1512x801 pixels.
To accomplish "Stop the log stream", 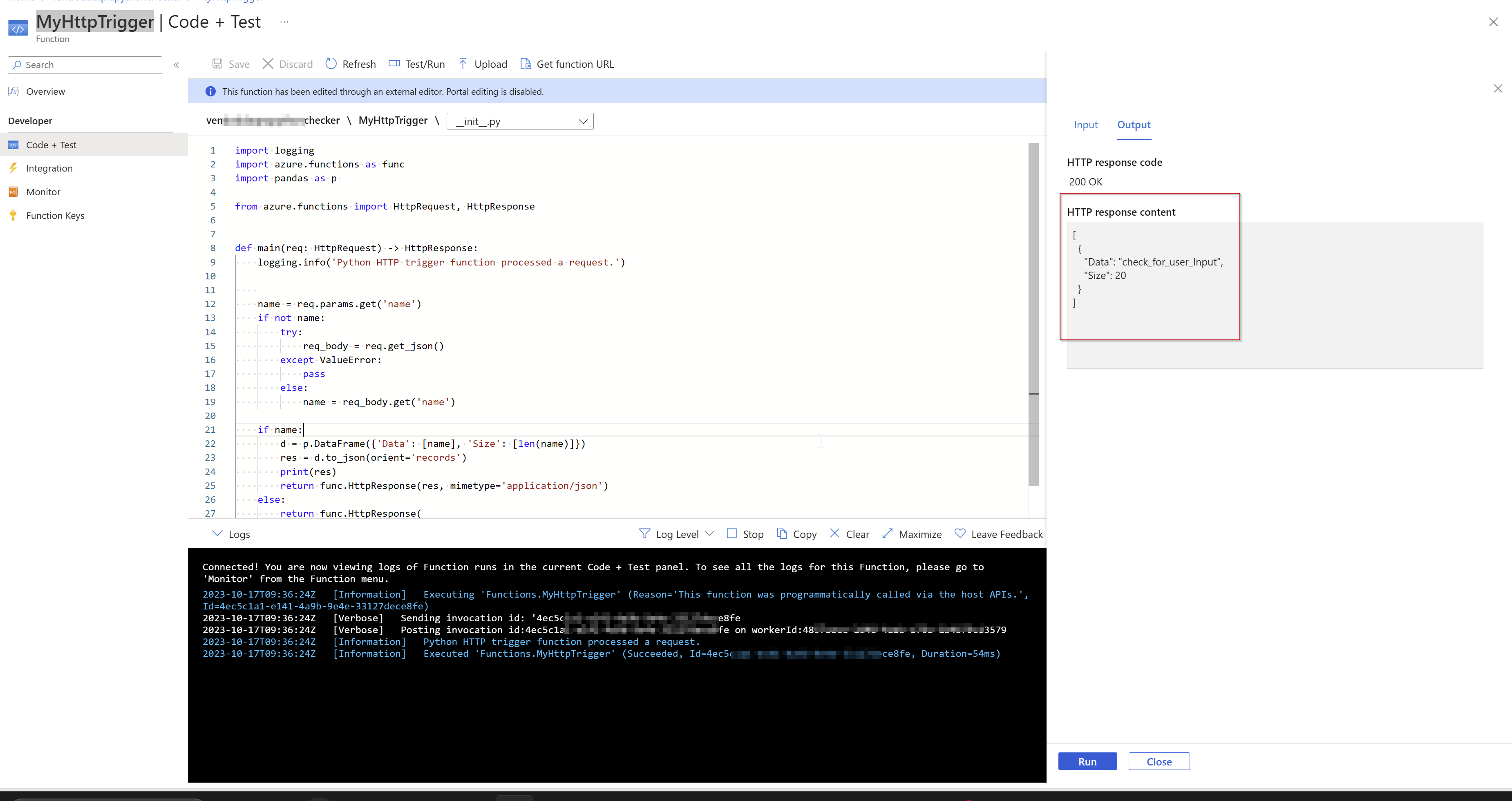I will pyautogui.click(x=745, y=534).
